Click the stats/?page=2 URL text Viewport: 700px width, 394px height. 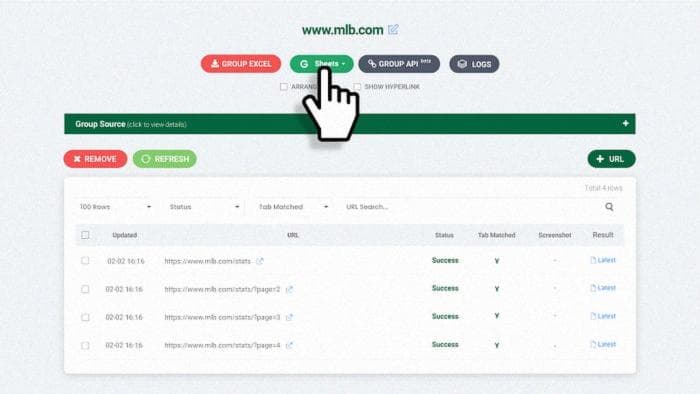pos(222,289)
